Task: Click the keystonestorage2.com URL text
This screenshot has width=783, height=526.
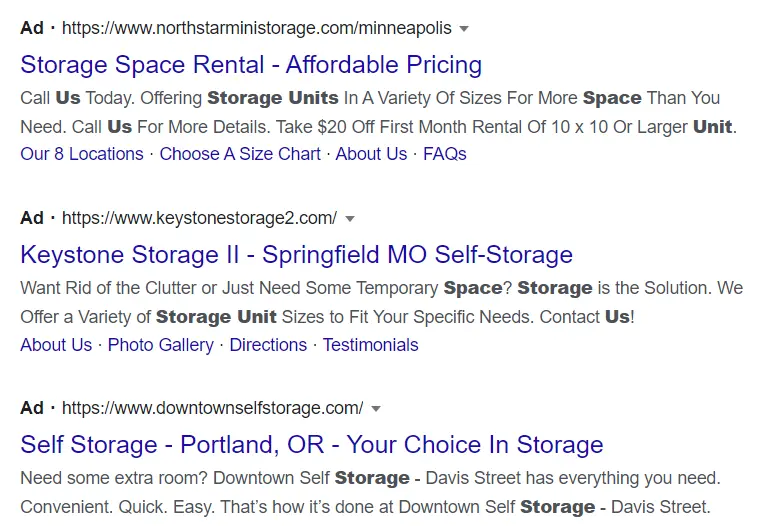Action: coord(199,218)
